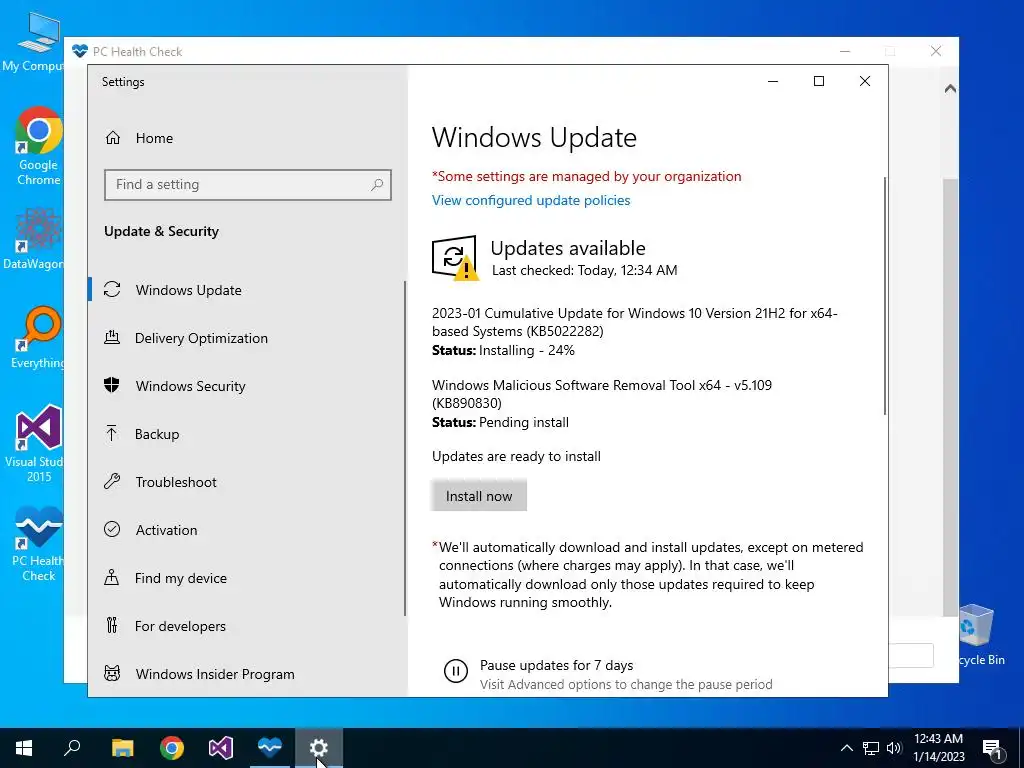Click Last checked: Today, 12:34 AM text
This screenshot has width=1024, height=768.
point(584,270)
